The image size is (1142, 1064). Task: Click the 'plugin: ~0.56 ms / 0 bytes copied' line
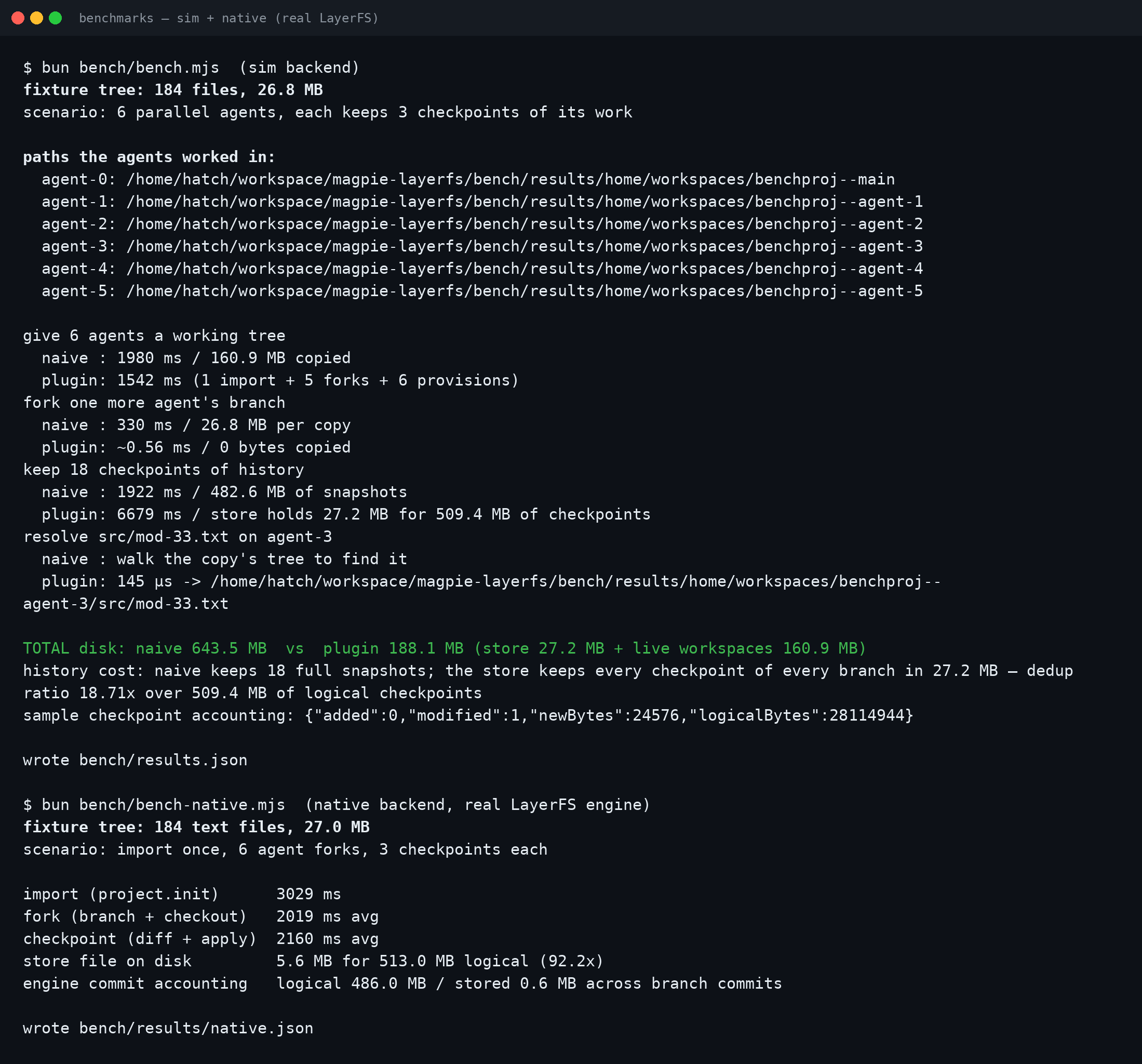[196, 448]
